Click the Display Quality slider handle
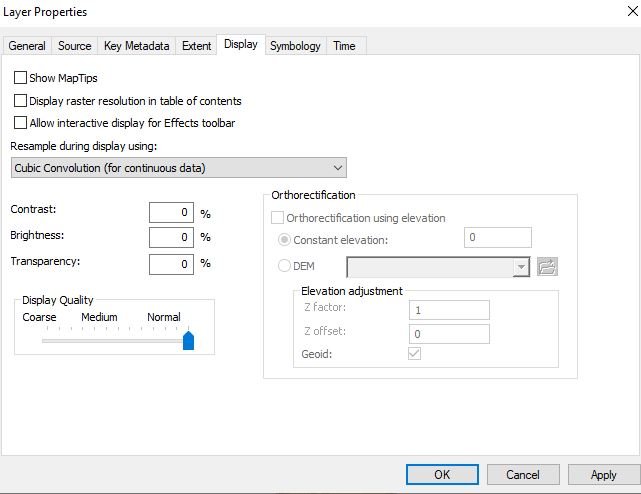This screenshot has width=641, height=494. tap(188, 341)
